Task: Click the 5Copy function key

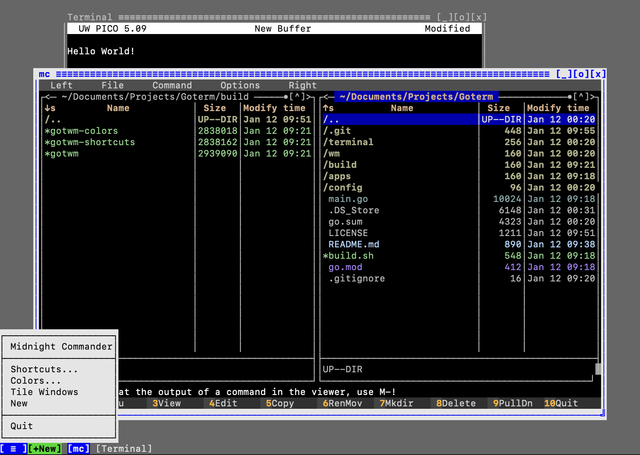Action: pyautogui.click(x=280, y=404)
